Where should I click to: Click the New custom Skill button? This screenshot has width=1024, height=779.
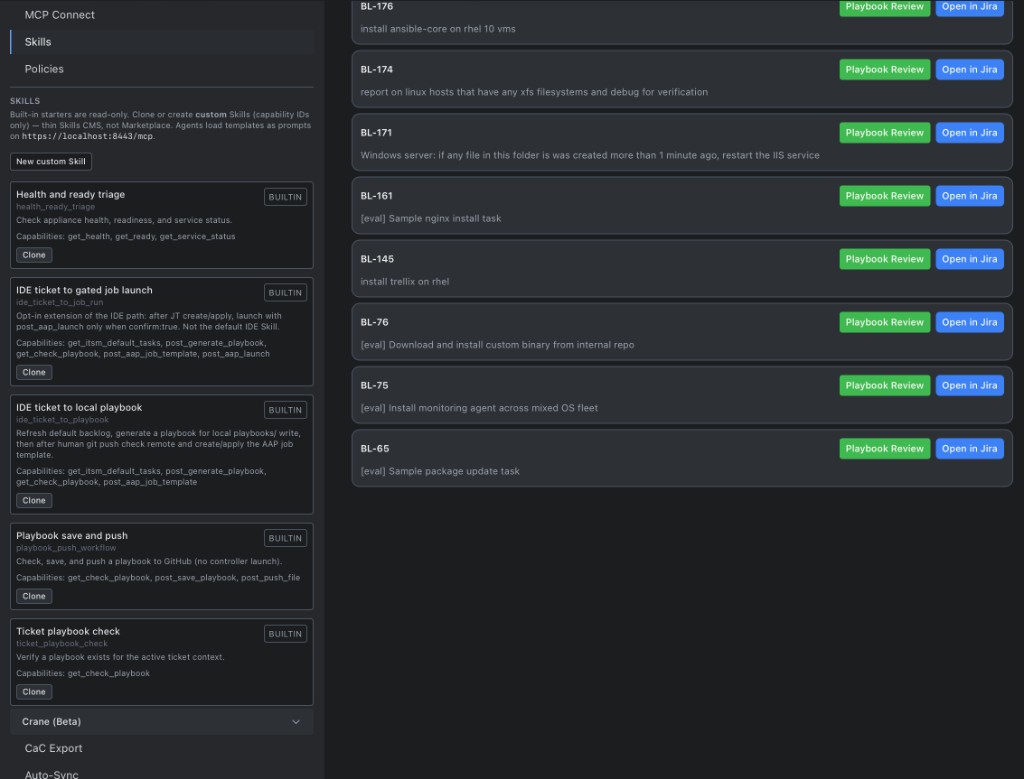tap(51, 161)
